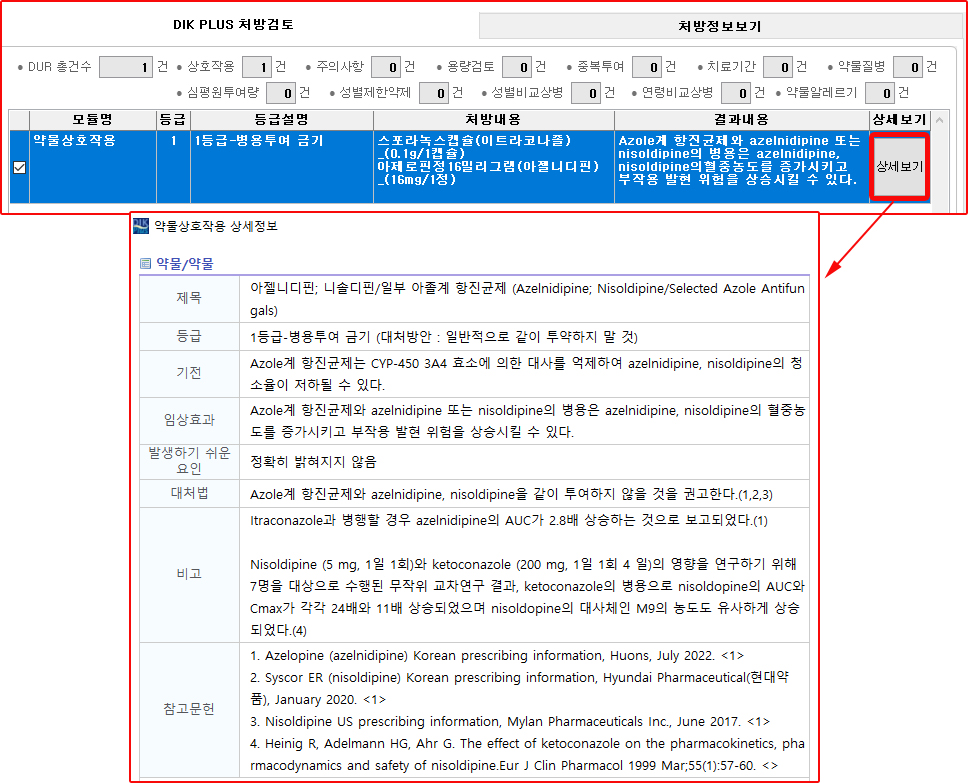This screenshot has height=783, width=968.
Task: Click the result text cell starting with Azole계 항진균제와
Action: click(x=741, y=166)
